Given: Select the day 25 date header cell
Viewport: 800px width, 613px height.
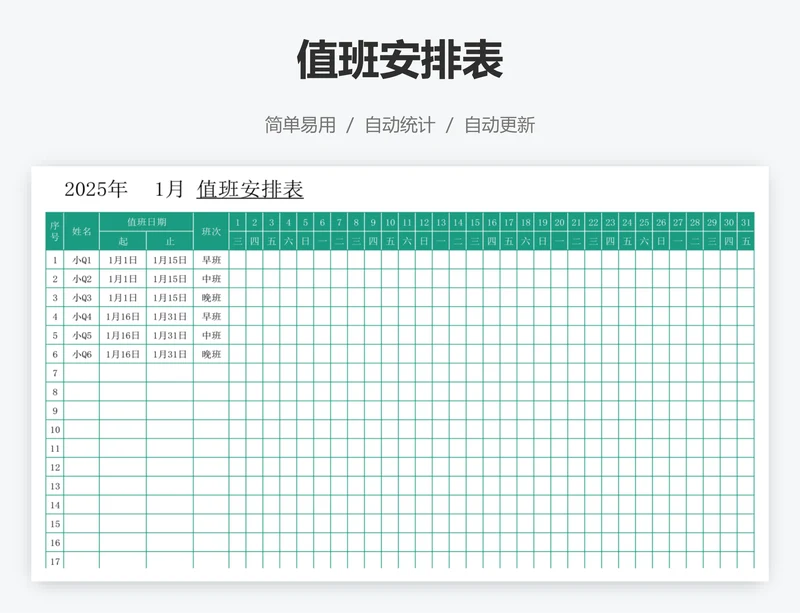Looking at the screenshot, I should [x=644, y=222].
